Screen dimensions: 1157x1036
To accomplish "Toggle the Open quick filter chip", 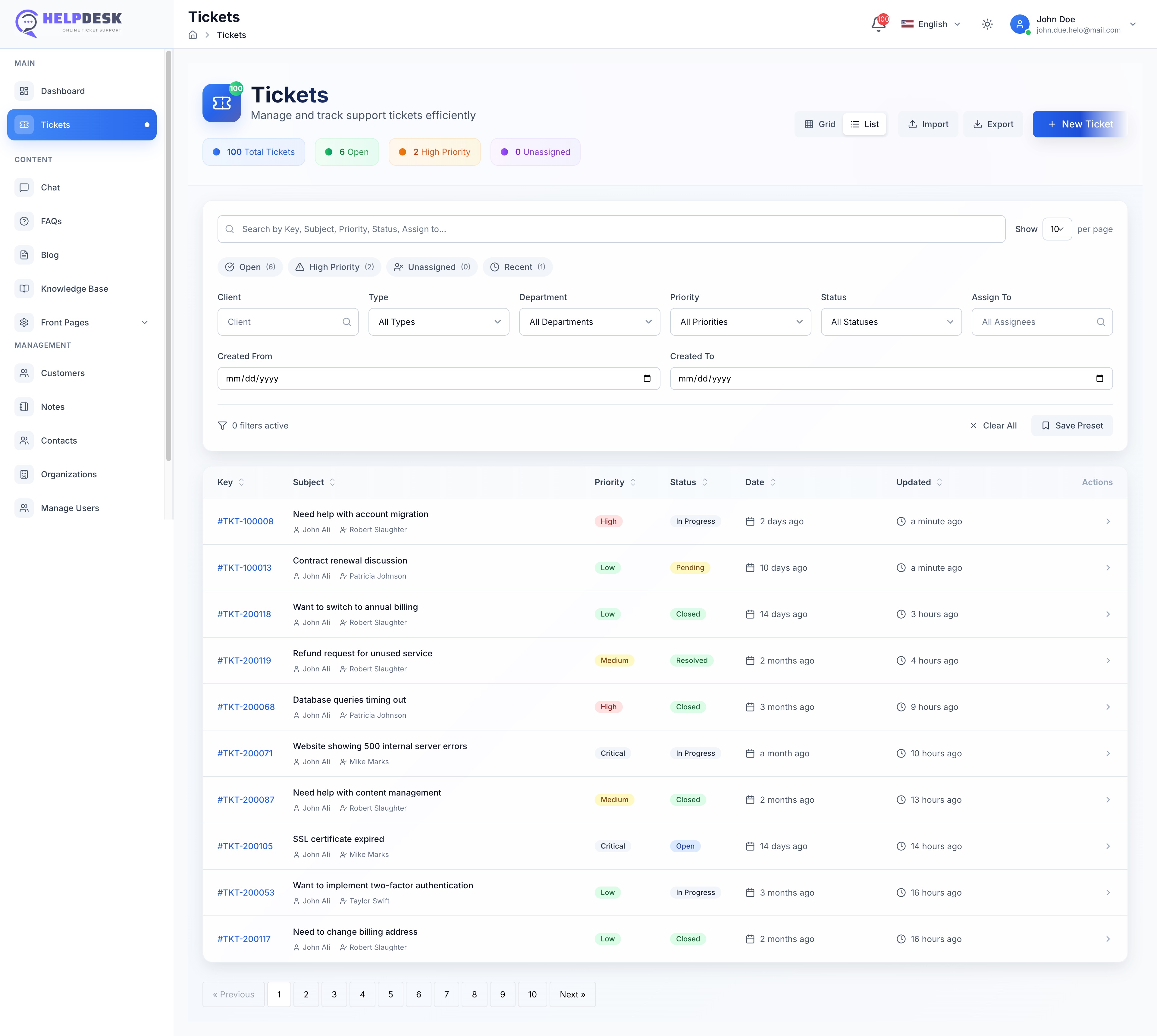I will (250, 267).
